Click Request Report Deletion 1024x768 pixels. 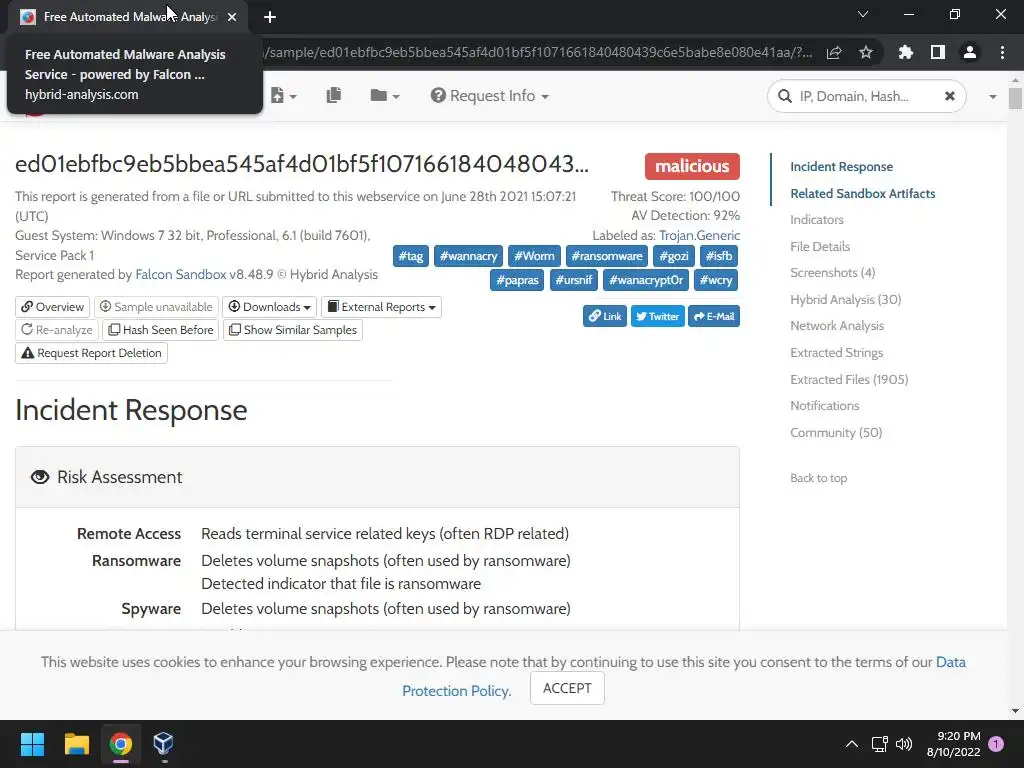point(91,353)
